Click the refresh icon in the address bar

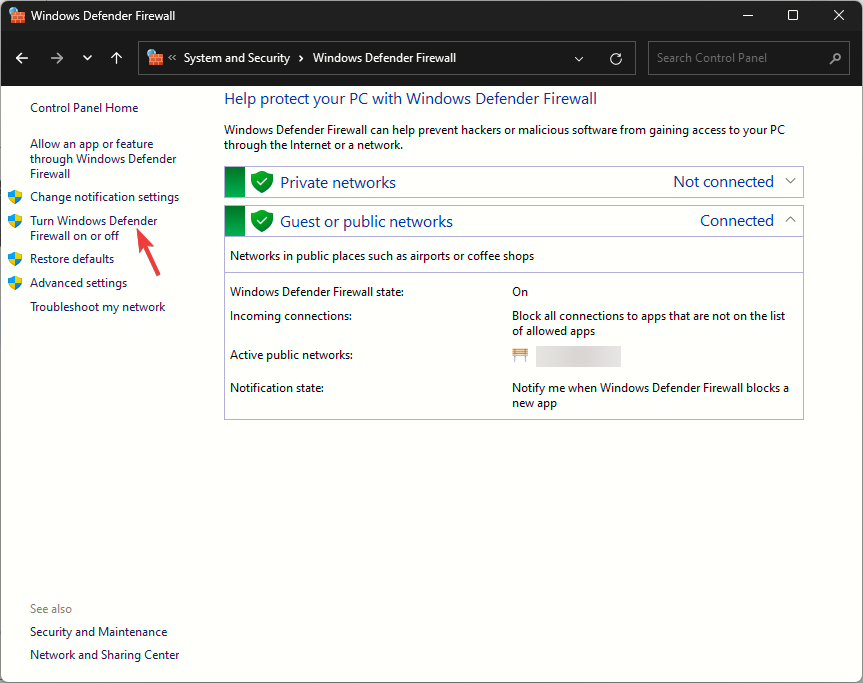(615, 58)
